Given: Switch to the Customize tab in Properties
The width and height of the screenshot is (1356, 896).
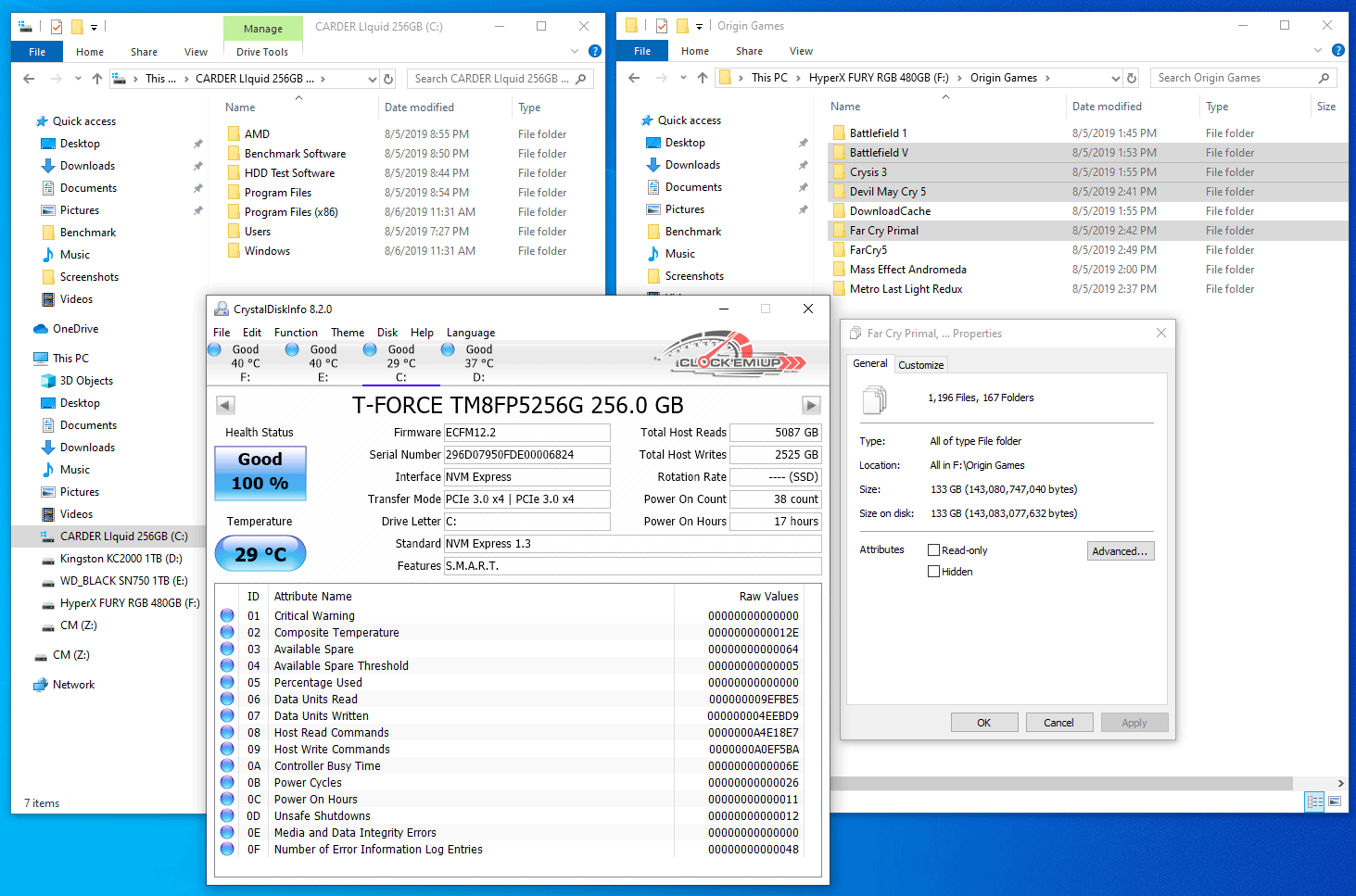Looking at the screenshot, I should coord(920,365).
